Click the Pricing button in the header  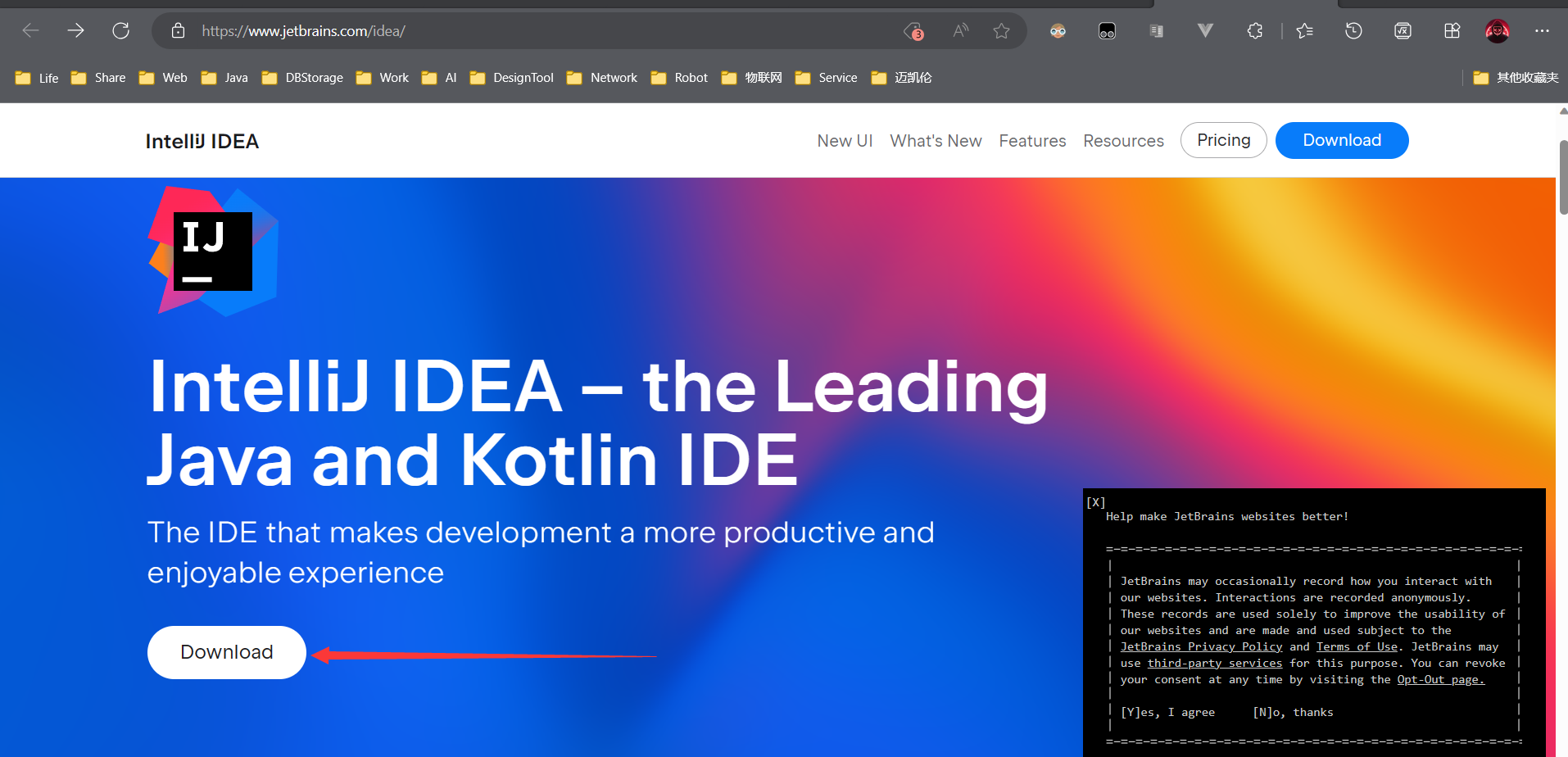click(1223, 140)
